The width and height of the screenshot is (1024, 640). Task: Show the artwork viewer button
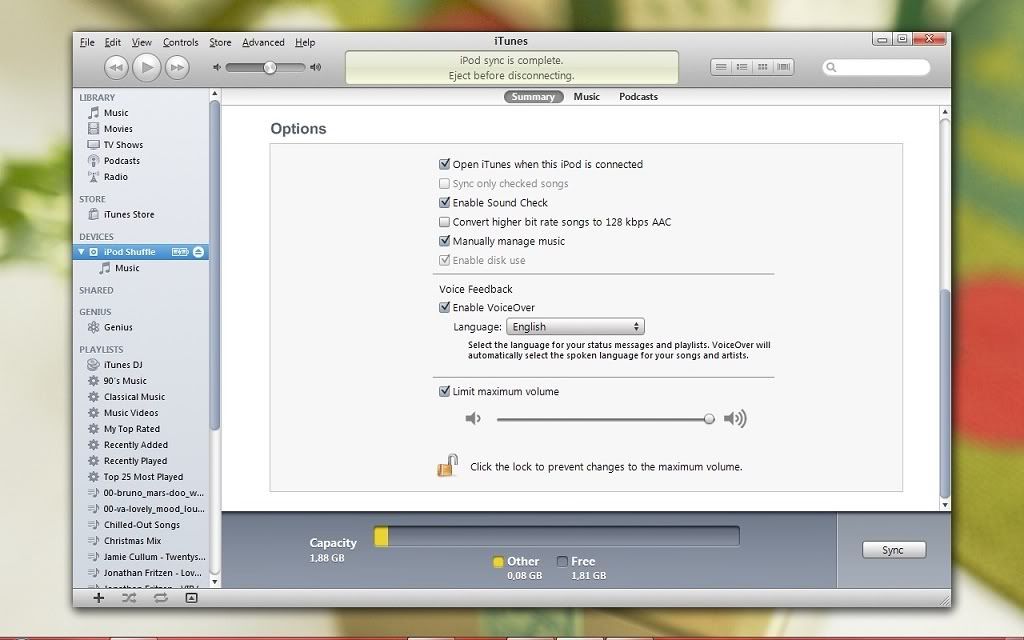click(191, 598)
